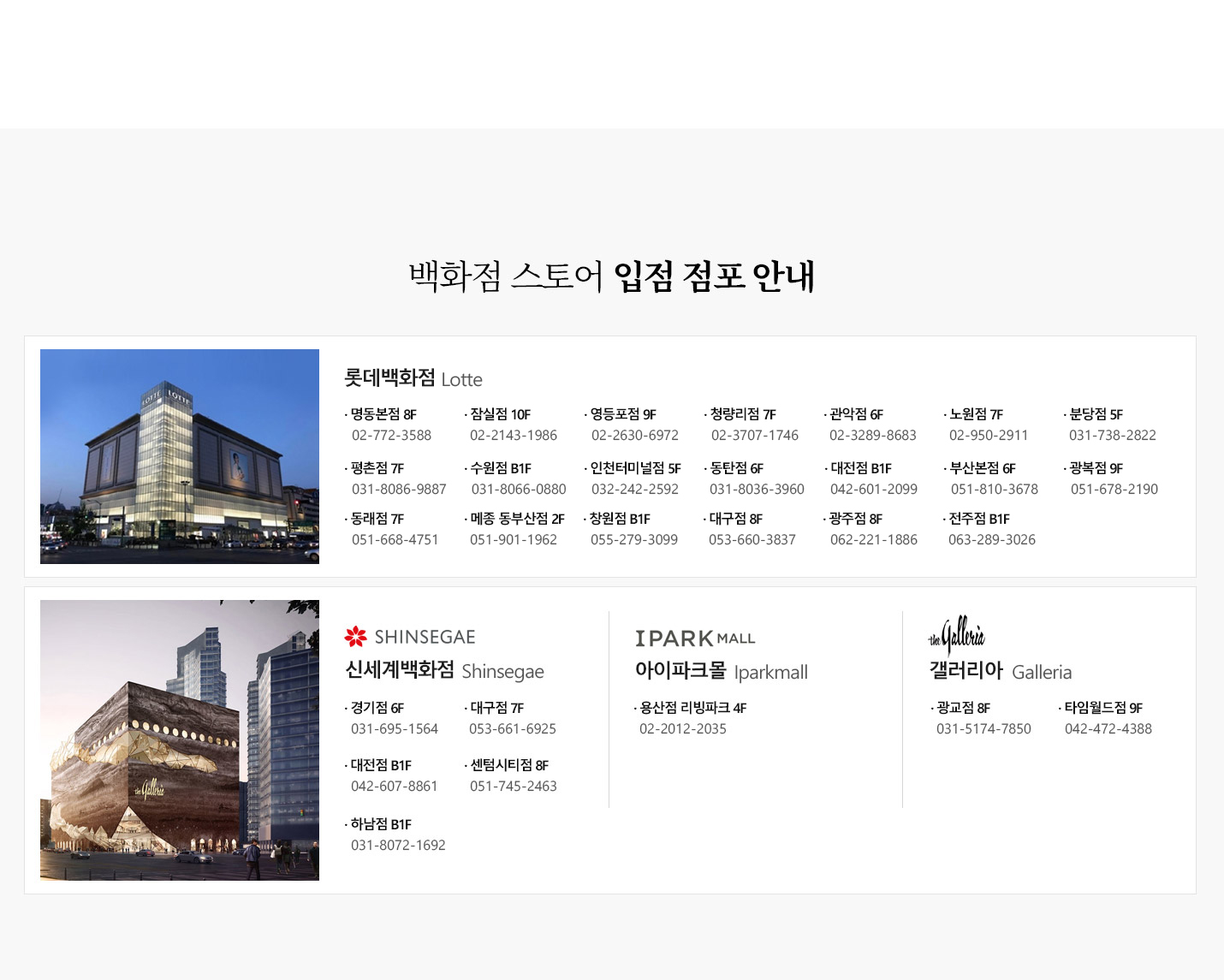This screenshot has width=1224, height=980.
Task: Click phone number 055-279-3099
Action: [634, 540]
